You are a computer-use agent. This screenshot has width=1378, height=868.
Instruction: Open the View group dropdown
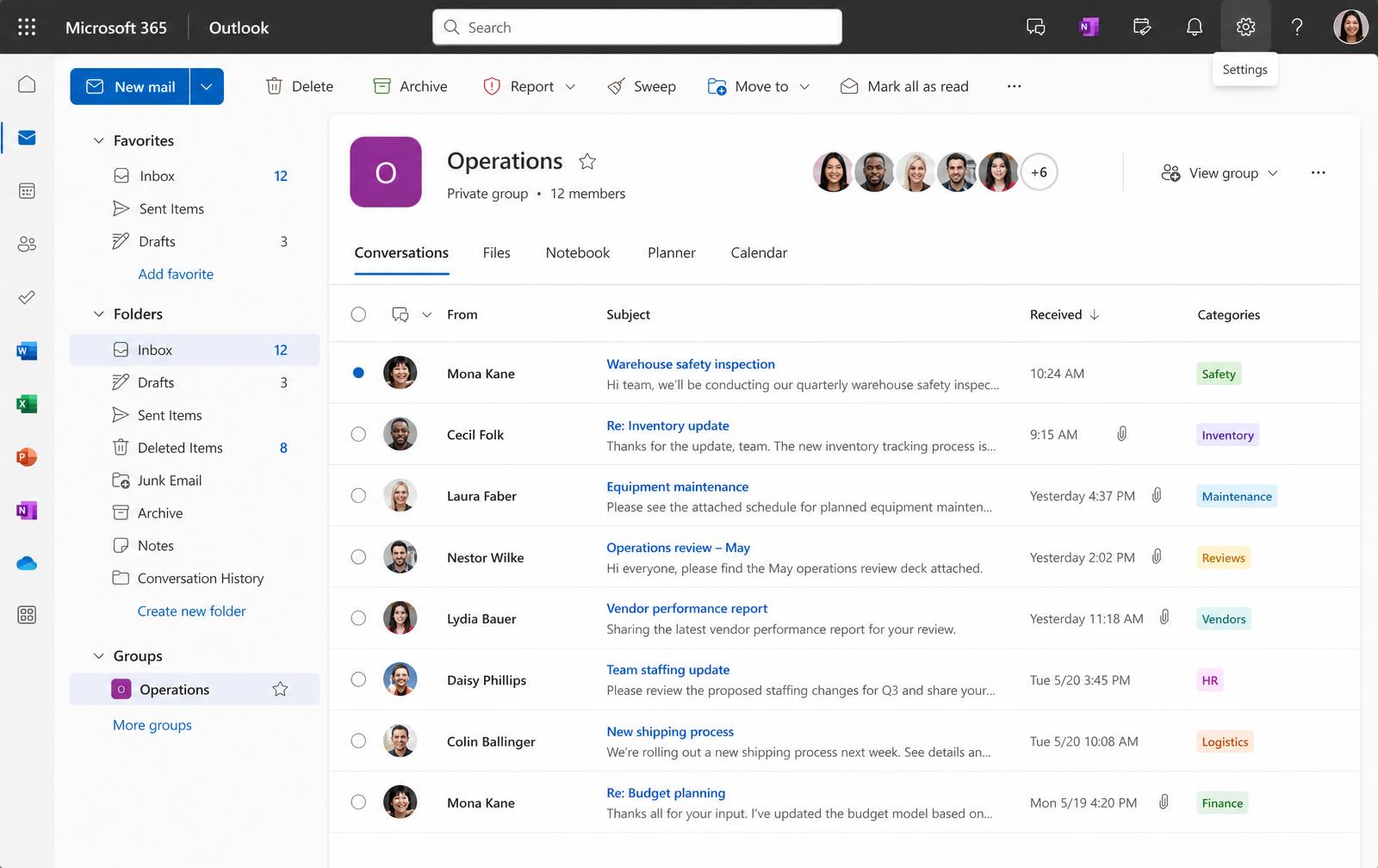click(x=1220, y=173)
